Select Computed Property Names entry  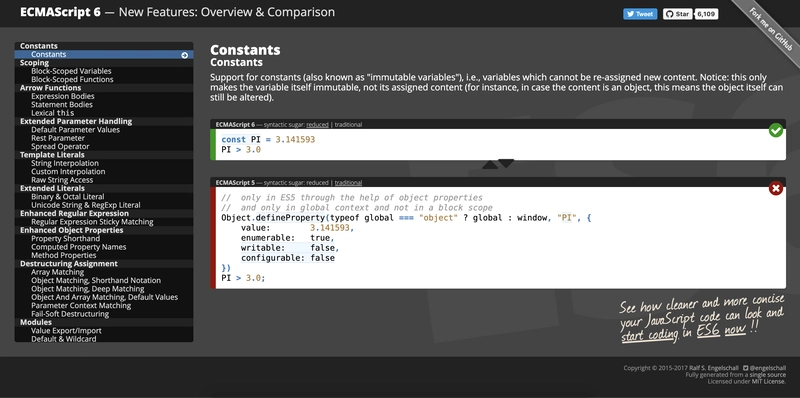79,247
